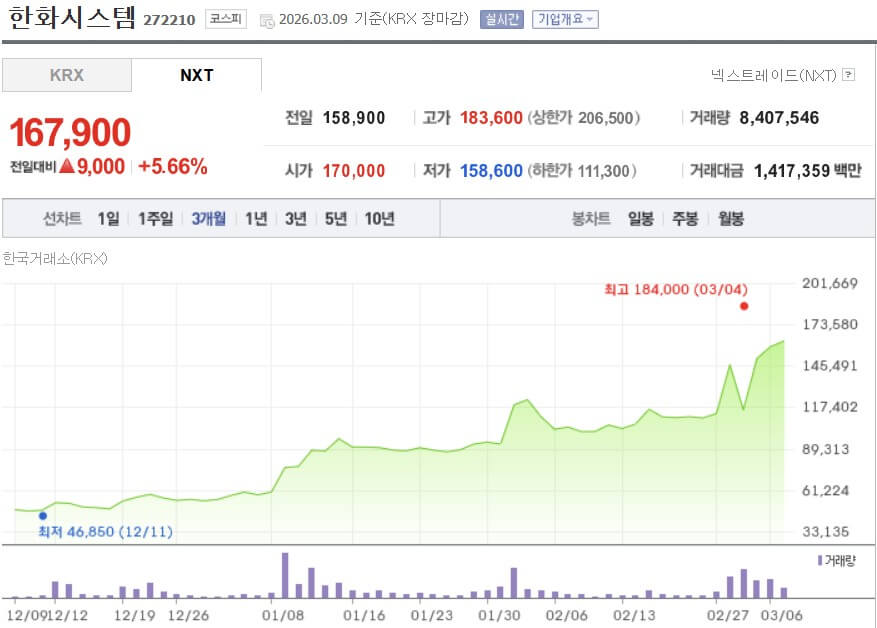Click the red 최고 184,000 marker dot
Image resolution: width=877 pixels, height=628 pixels.
coord(744,306)
